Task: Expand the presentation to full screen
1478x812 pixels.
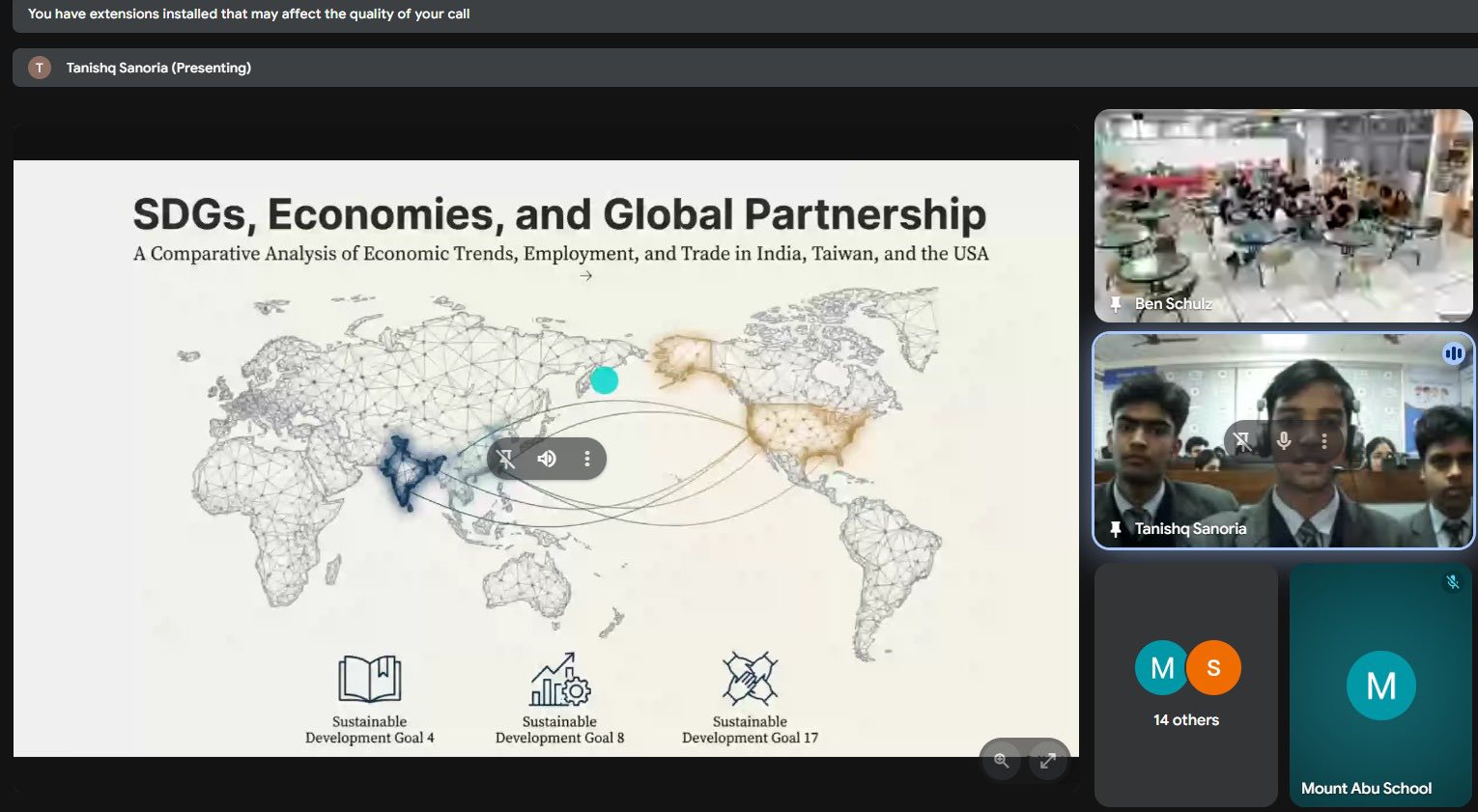Action: [x=1047, y=761]
